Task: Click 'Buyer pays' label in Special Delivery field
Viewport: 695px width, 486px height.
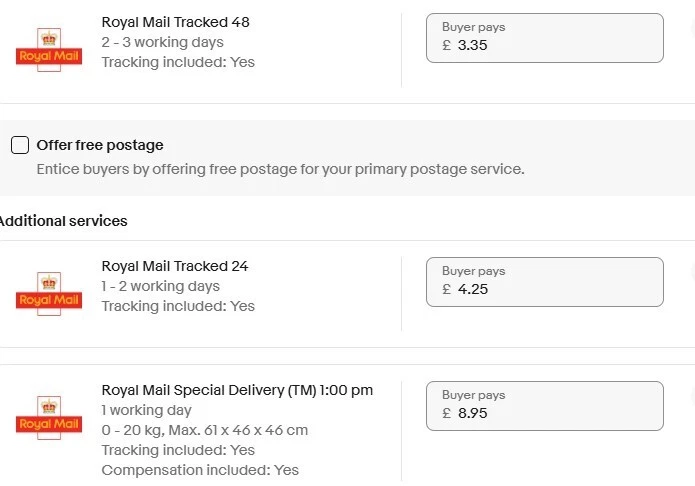Action: 474,395
